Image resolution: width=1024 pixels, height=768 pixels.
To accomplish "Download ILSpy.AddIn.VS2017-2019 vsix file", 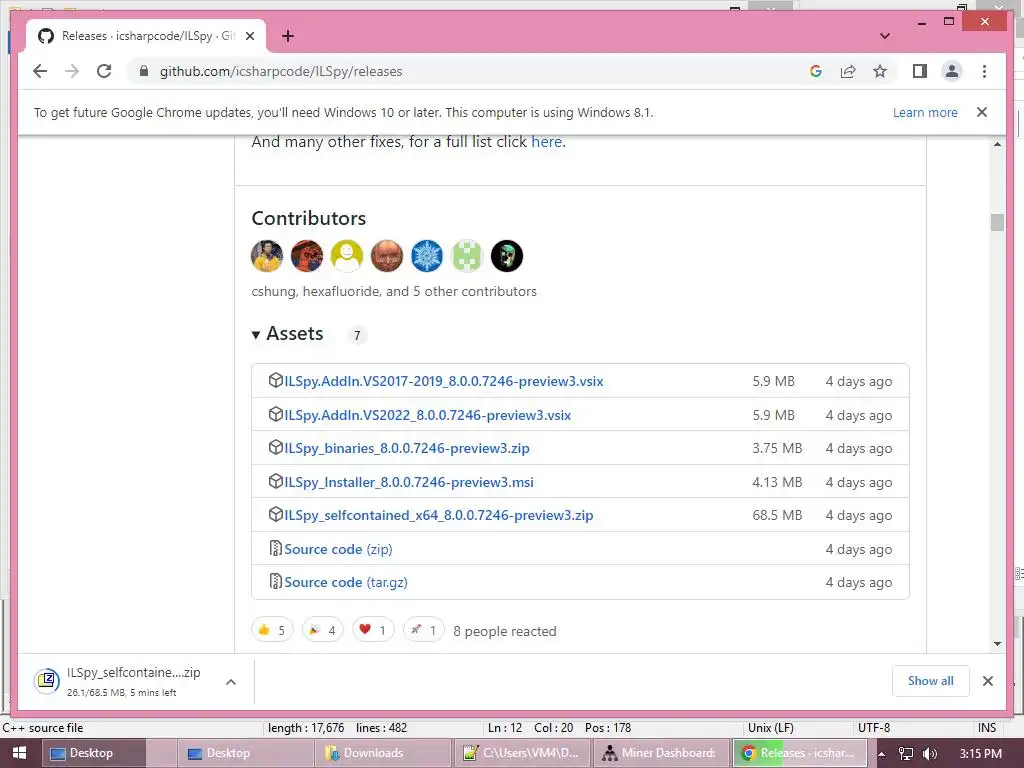I will 443,381.
